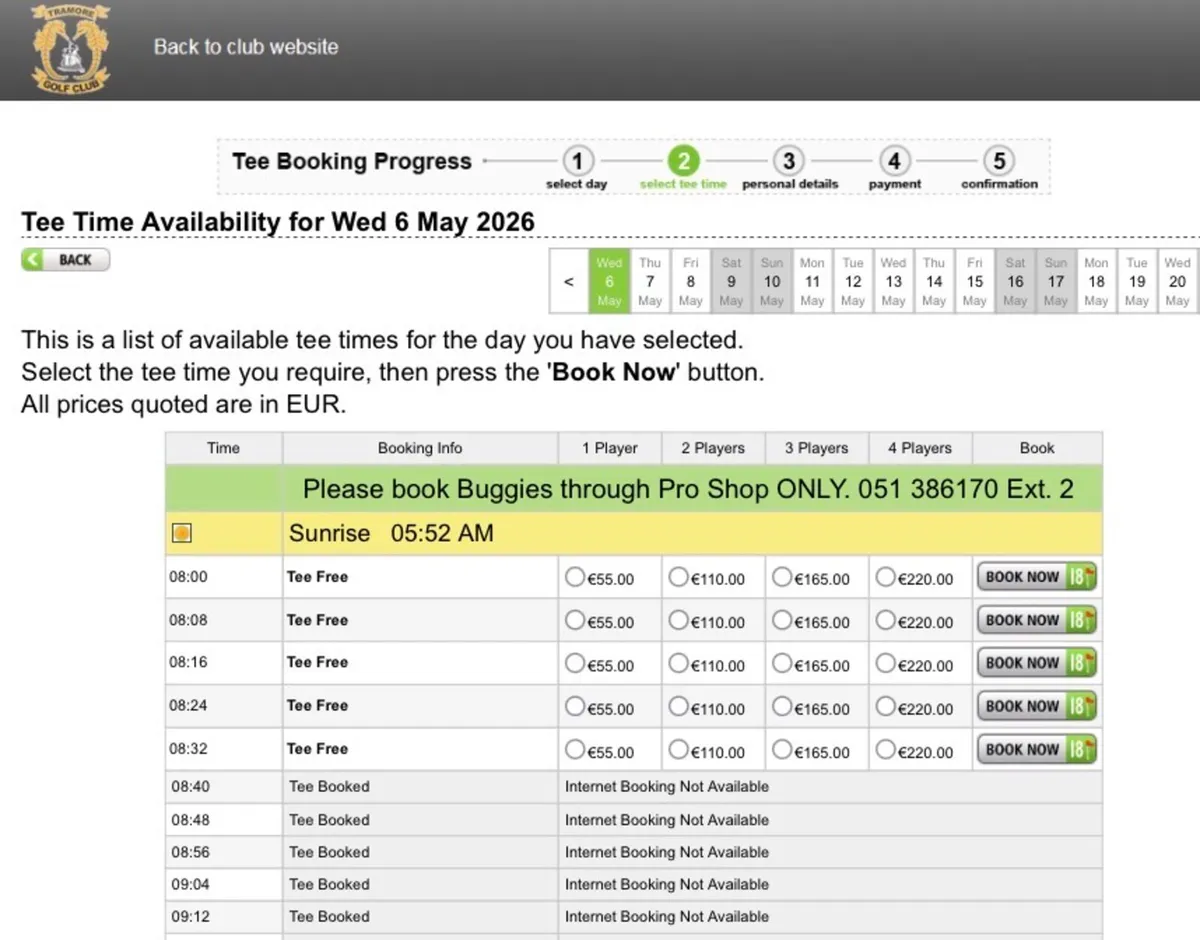This screenshot has height=940, width=1200.
Task: Click step 4 payment circle
Action: click(894, 161)
